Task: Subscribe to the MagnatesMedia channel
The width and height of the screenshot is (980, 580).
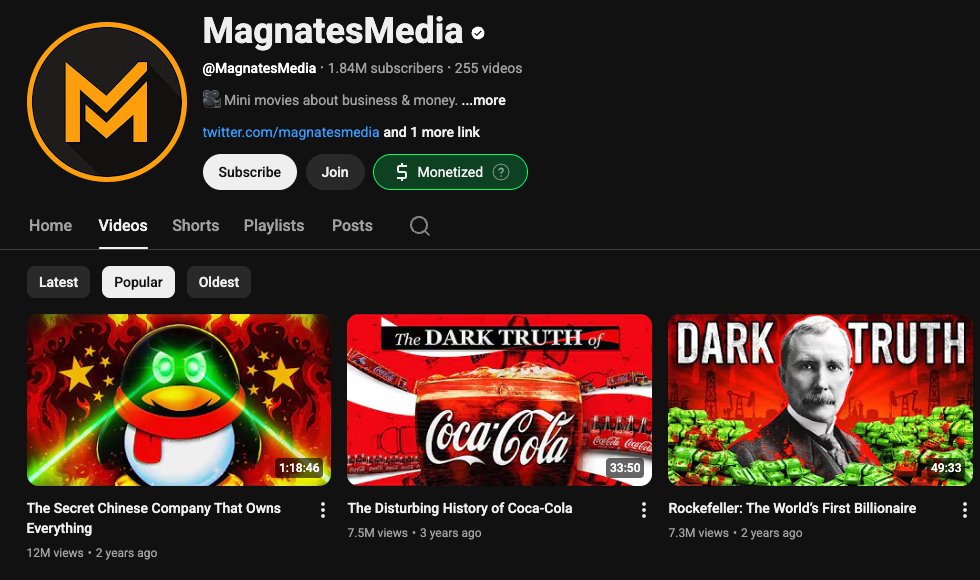Action: point(249,172)
